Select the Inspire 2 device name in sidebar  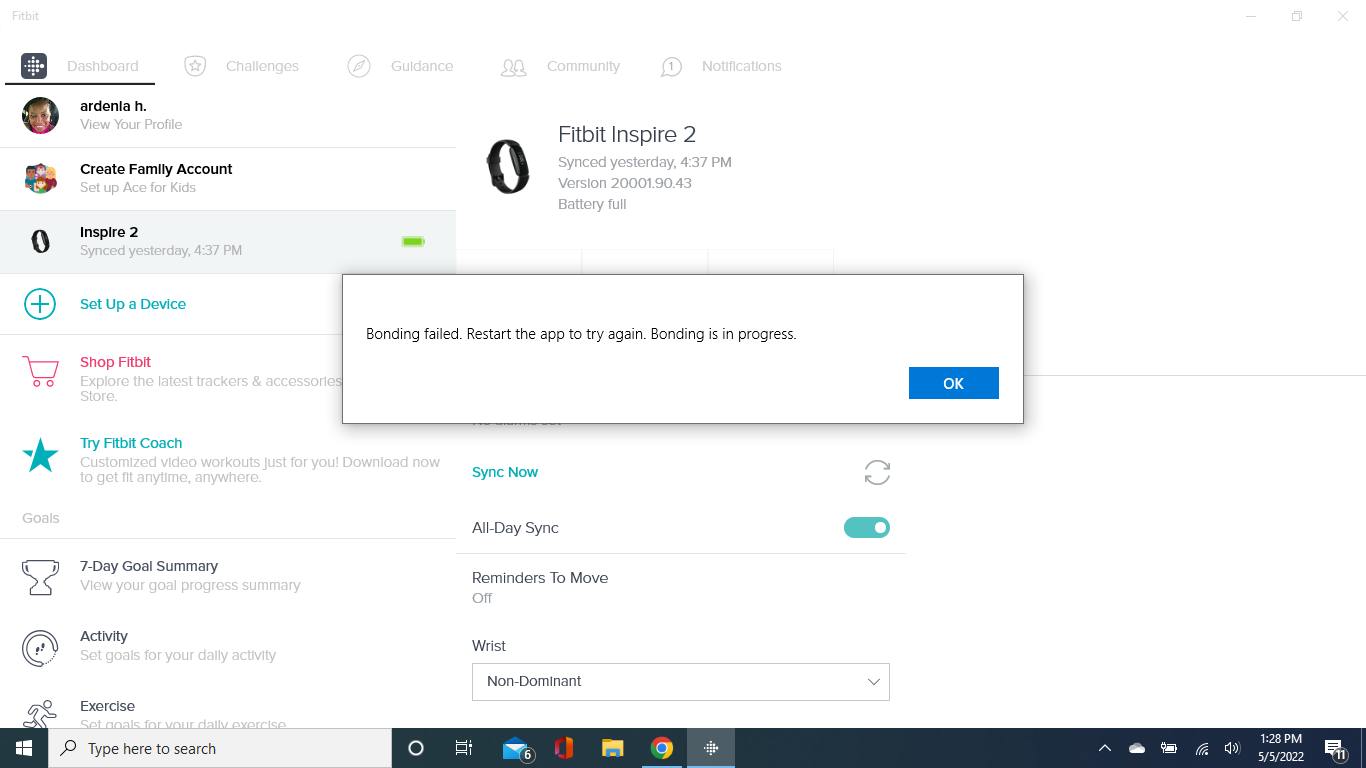pos(109,232)
